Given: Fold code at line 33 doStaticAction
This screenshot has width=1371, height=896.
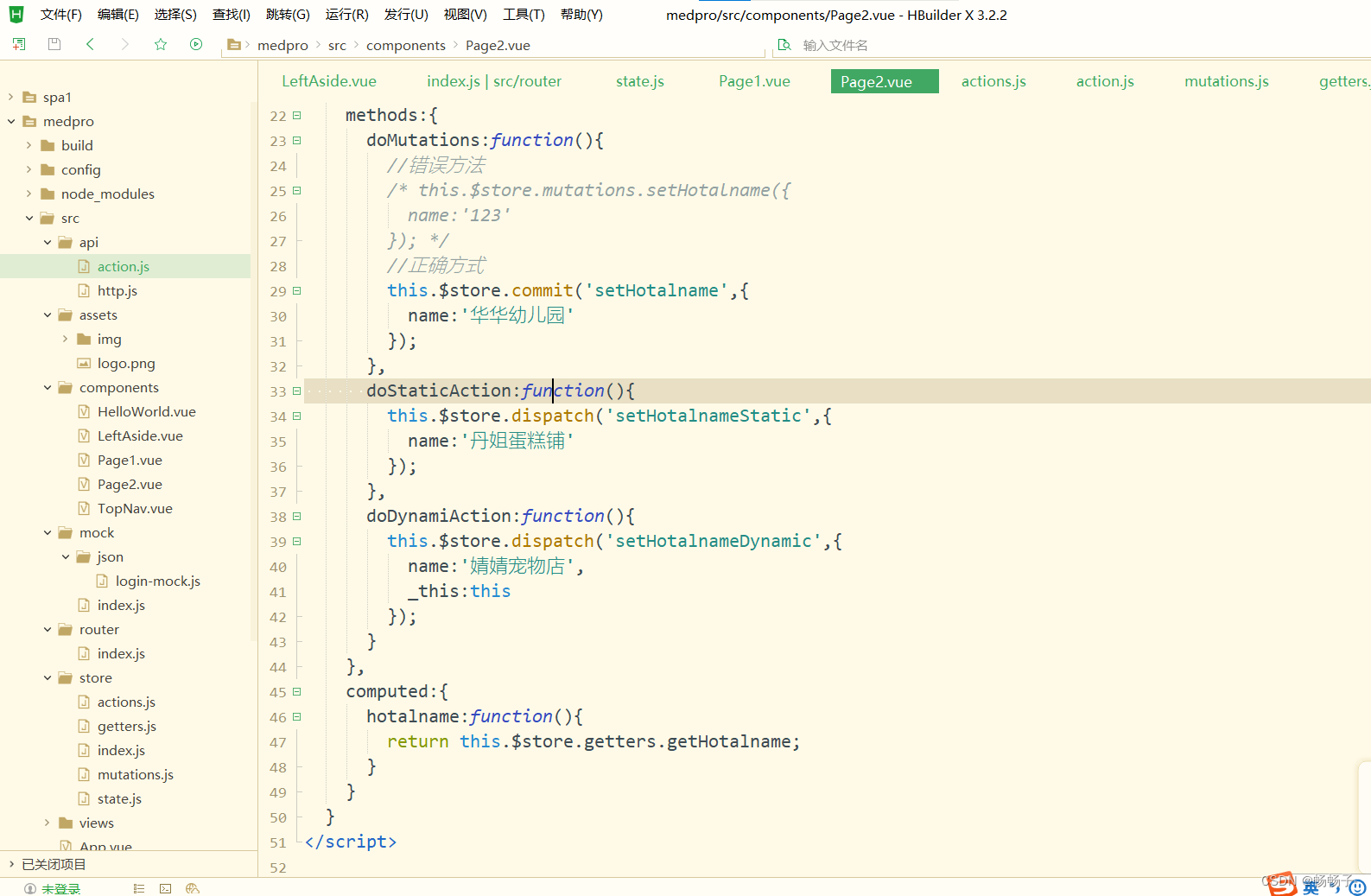Looking at the screenshot, I should click(x=297, y=391).
